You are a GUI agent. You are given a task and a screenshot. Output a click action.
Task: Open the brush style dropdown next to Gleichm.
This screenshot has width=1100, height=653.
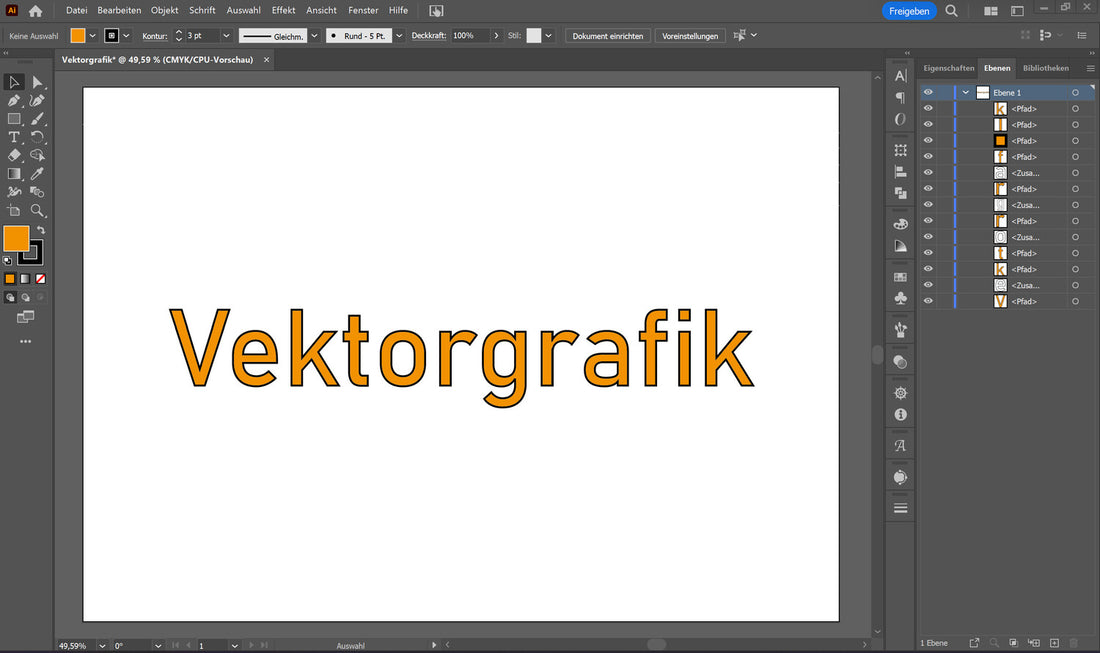click(314, 35)
